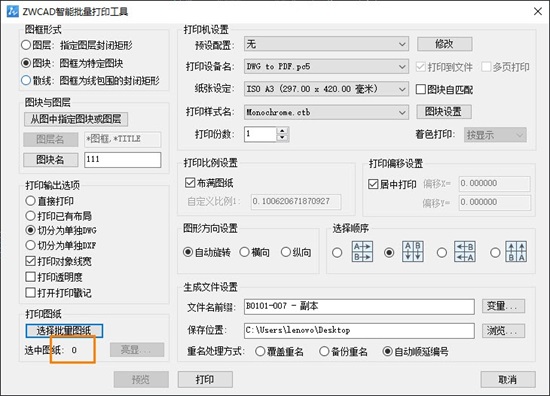Click the left-to-right A B order icon
Screen dimensions: 550x396
[362, 252]
